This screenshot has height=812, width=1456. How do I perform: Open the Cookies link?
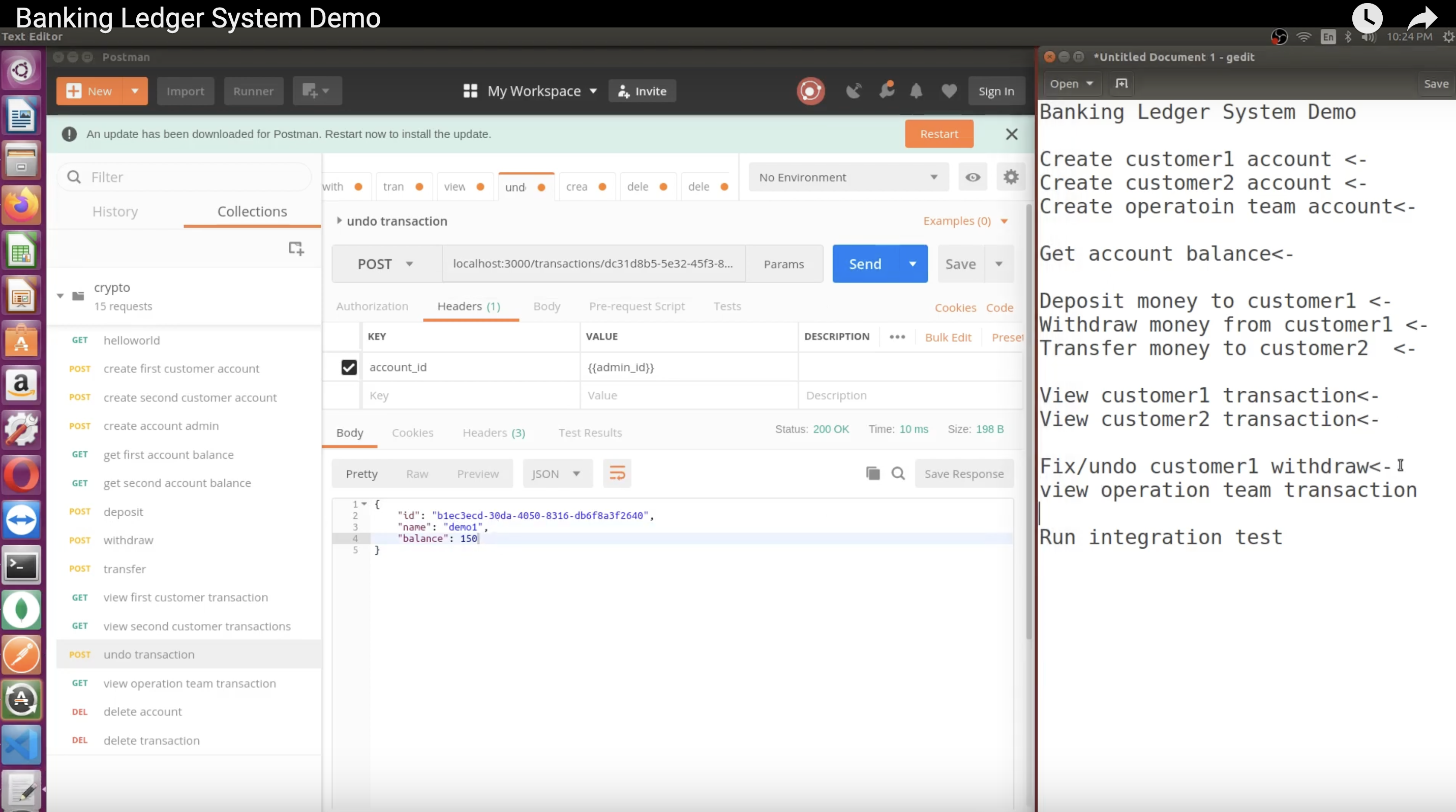click(955, 308)
